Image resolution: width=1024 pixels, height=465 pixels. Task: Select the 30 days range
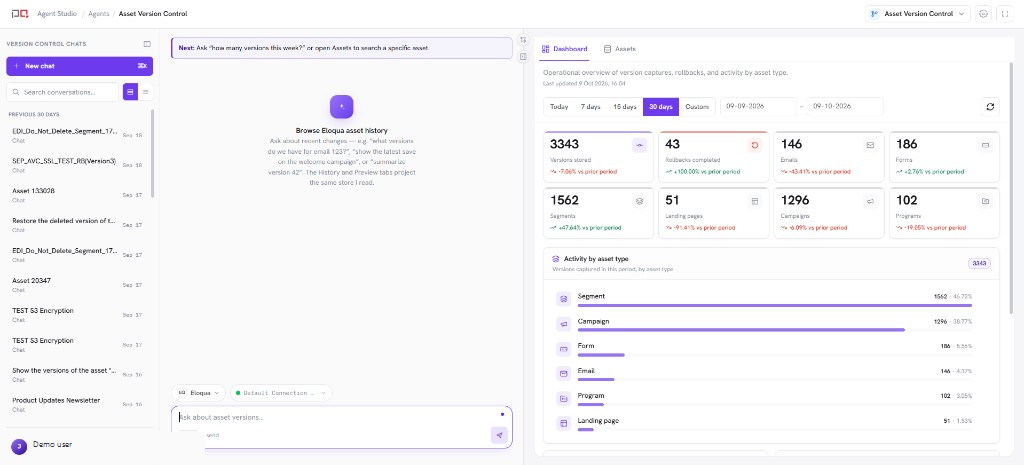tap(661, 106)
